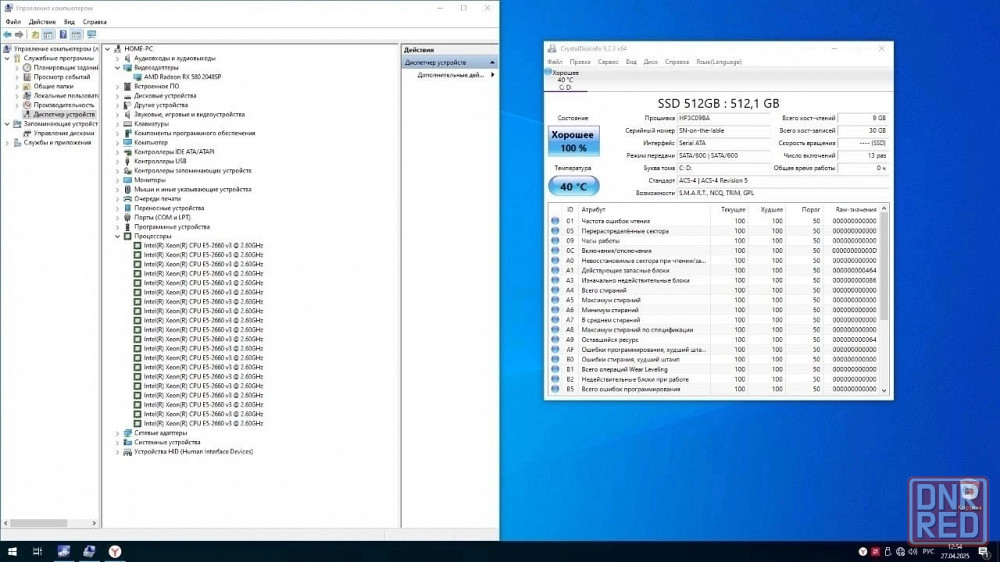Collapse the Диспетчер устройств actions header
The width and height of the screenshot is (1000, 562).
click(492, 63)
